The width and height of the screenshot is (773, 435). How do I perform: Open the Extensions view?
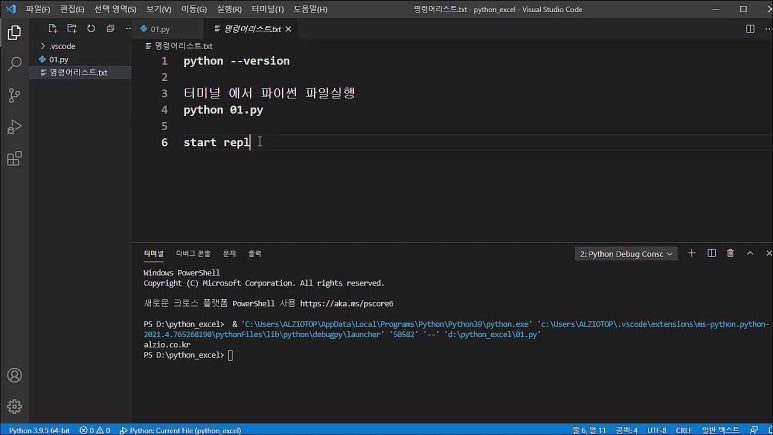point(14,158)
